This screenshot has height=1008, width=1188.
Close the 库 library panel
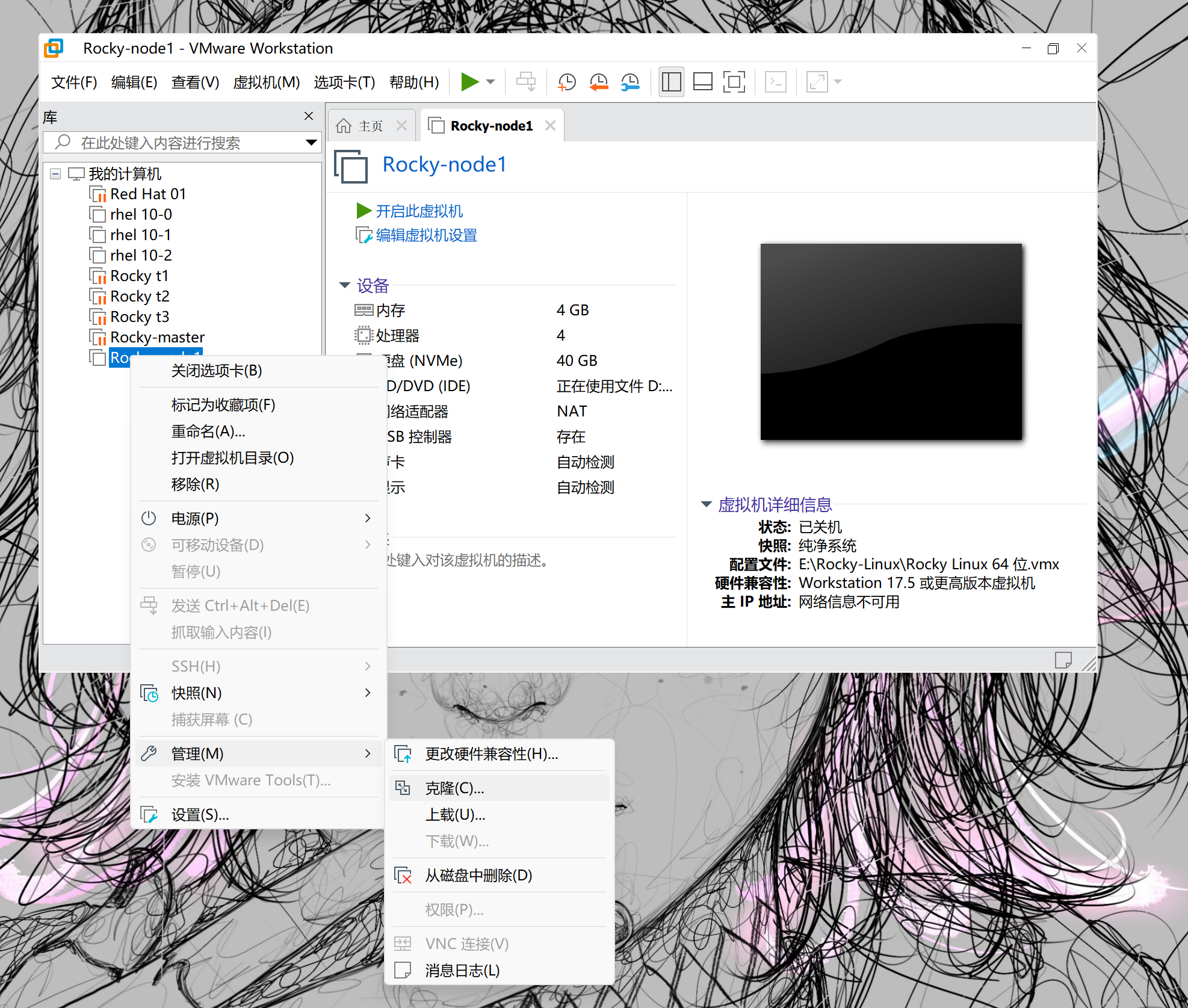(x=309, y=116)
